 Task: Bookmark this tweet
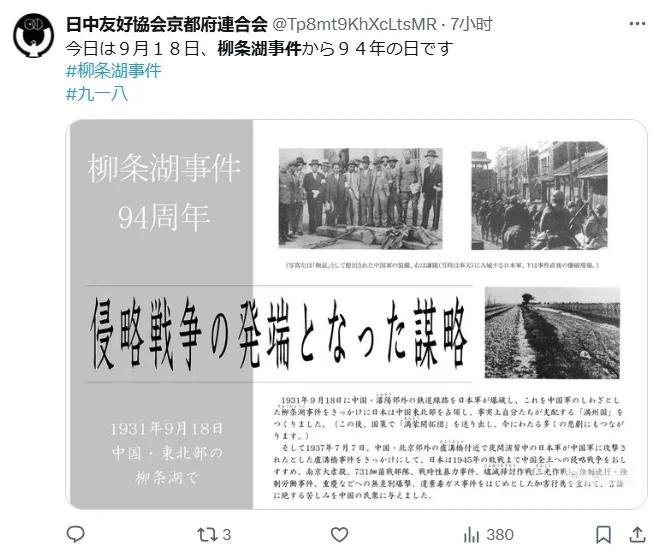[603, 535]
